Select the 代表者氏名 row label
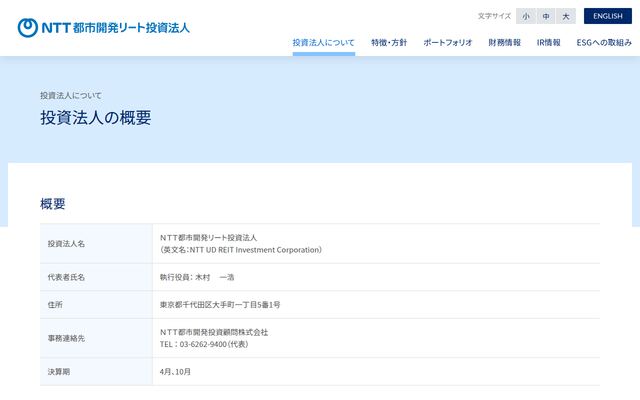The width and height of the screenshot is (640, 400). point(66,277)
